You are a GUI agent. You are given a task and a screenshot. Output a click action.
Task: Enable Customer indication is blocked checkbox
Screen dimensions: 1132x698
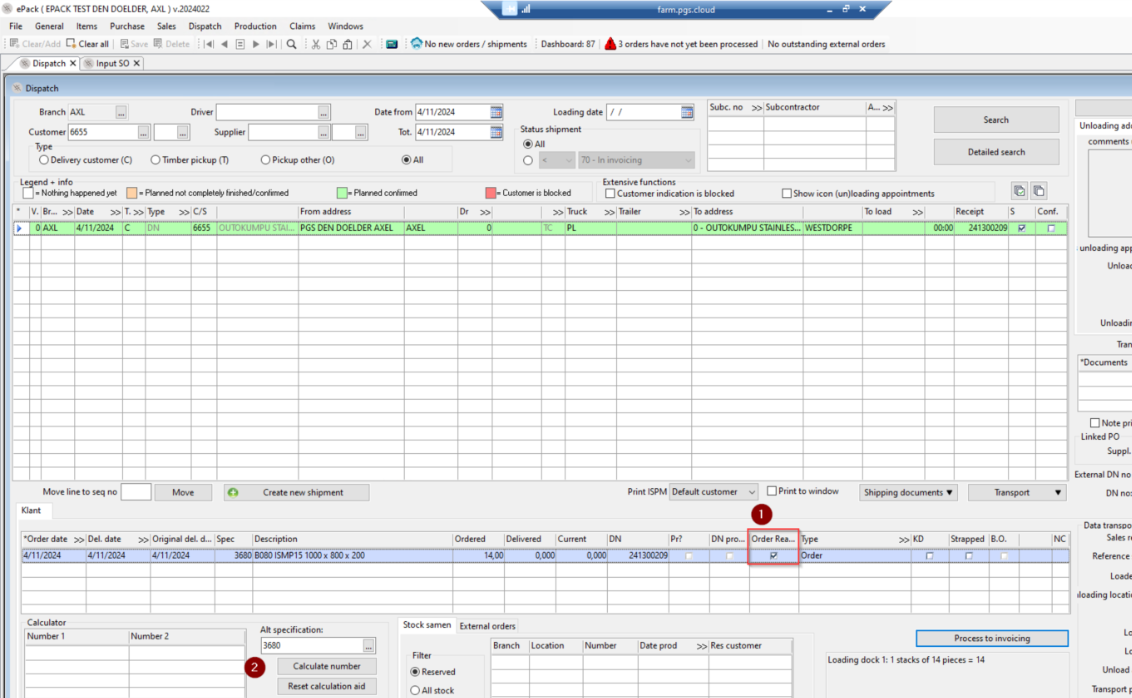click(610, 193)
